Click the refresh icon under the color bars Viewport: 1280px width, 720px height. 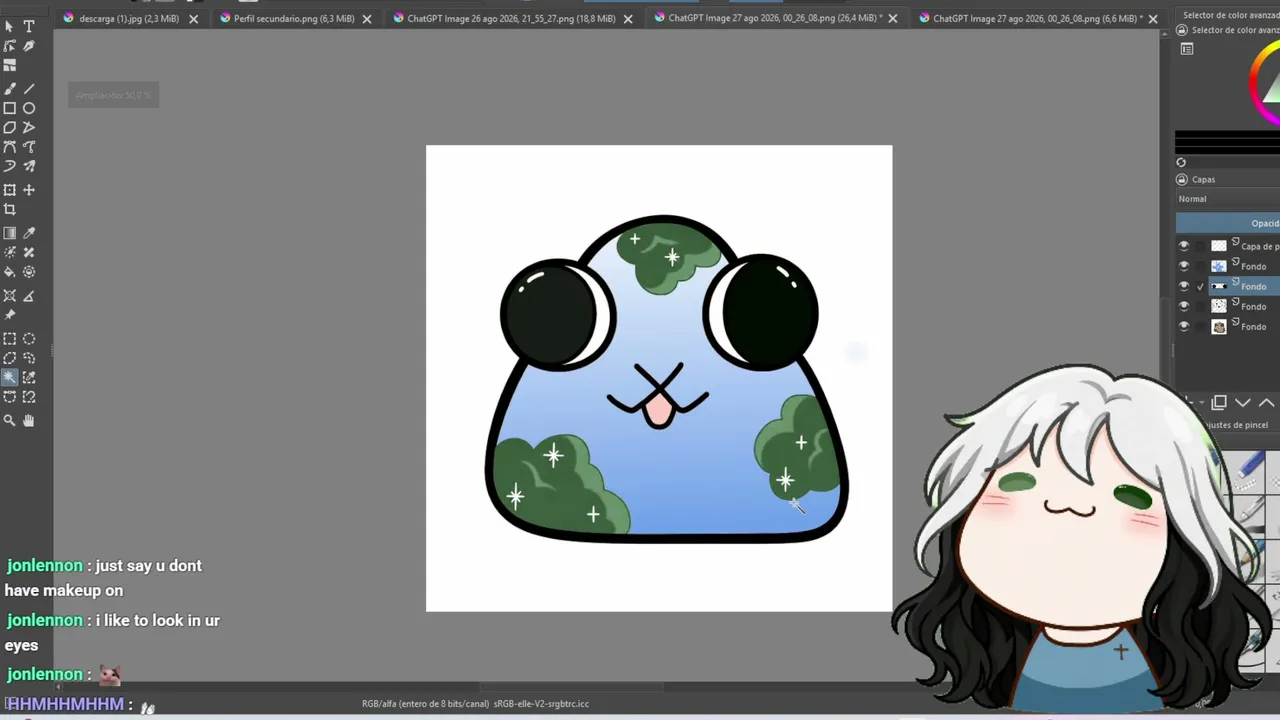[x=1181, y=162]
